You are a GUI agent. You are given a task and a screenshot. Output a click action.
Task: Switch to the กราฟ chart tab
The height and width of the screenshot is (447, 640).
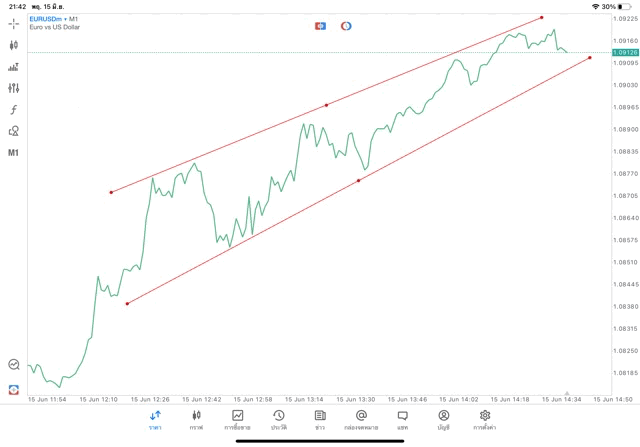196,420
